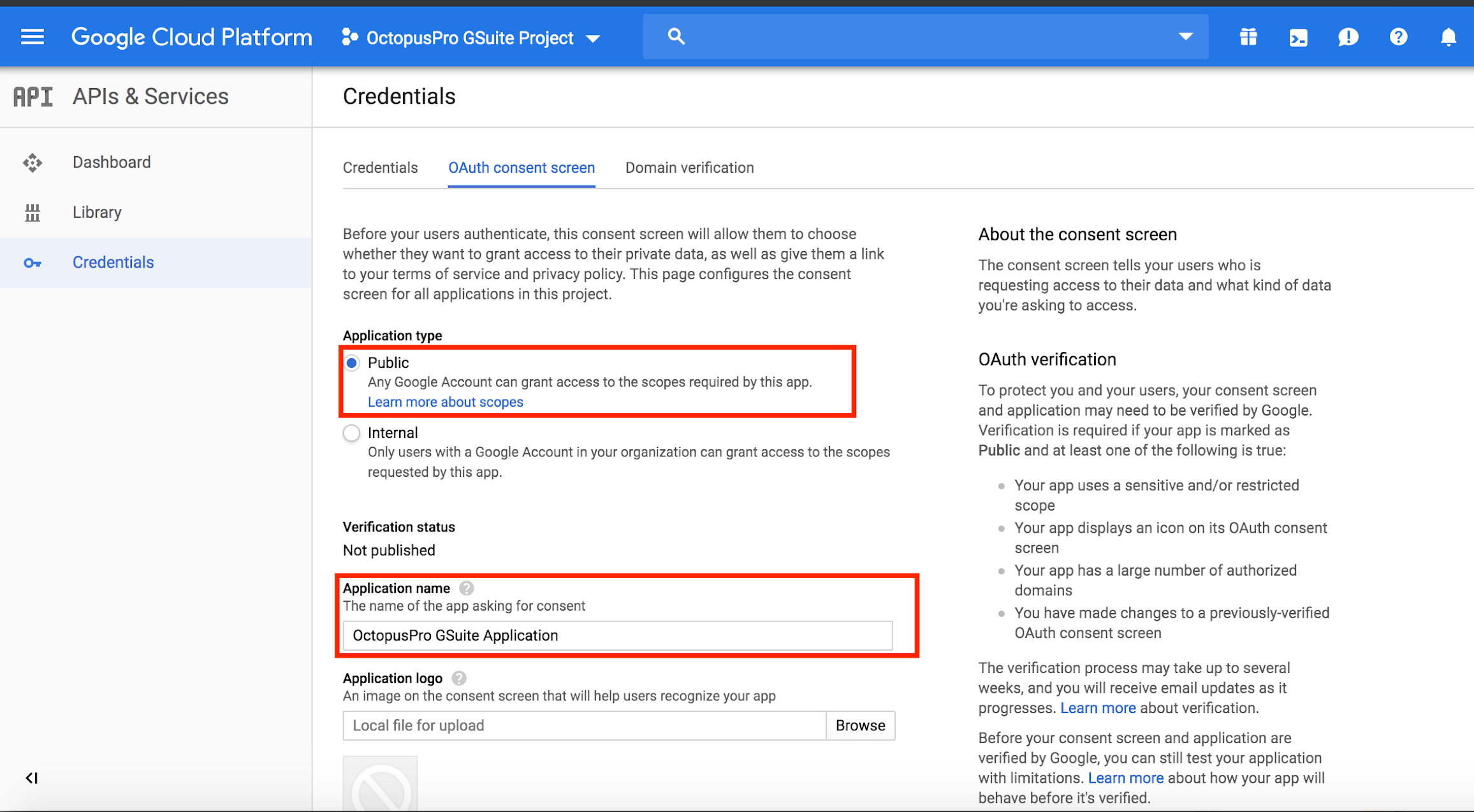Click the Dashboard diamond icon

point(33,163)
